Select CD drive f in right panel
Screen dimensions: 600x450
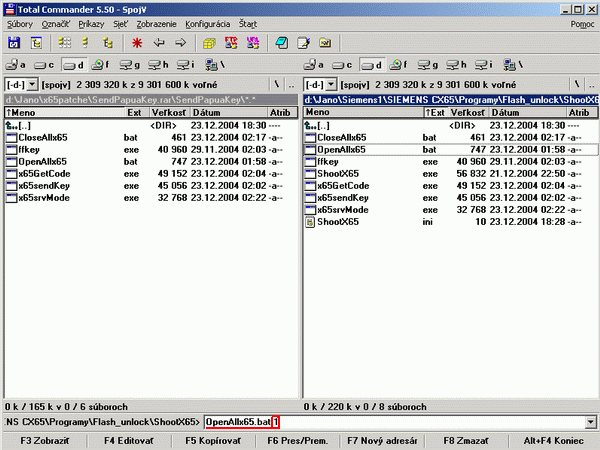[399, 65]
